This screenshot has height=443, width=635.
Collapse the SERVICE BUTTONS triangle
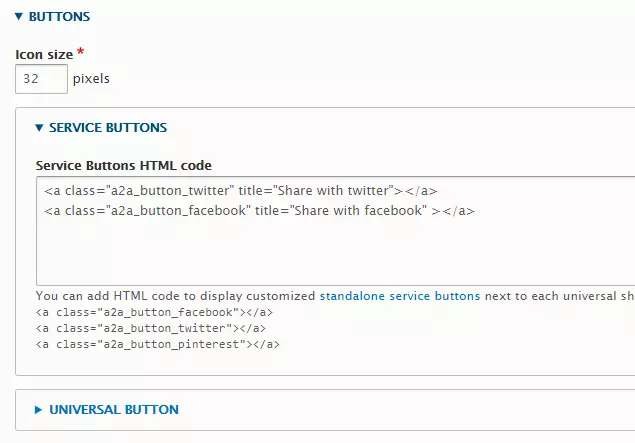[39, 128]
